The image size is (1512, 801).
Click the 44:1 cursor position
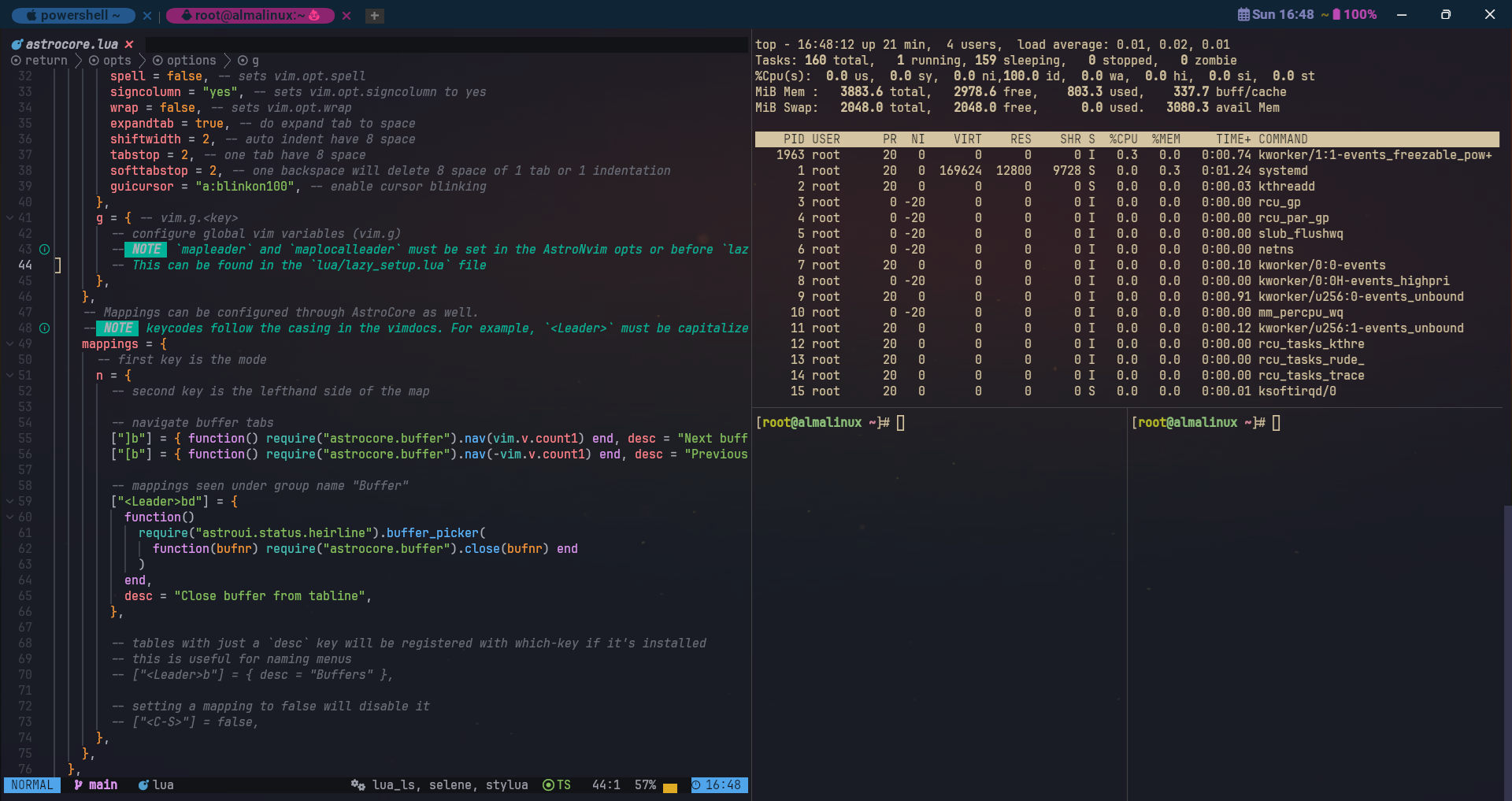tap(606, 784)
